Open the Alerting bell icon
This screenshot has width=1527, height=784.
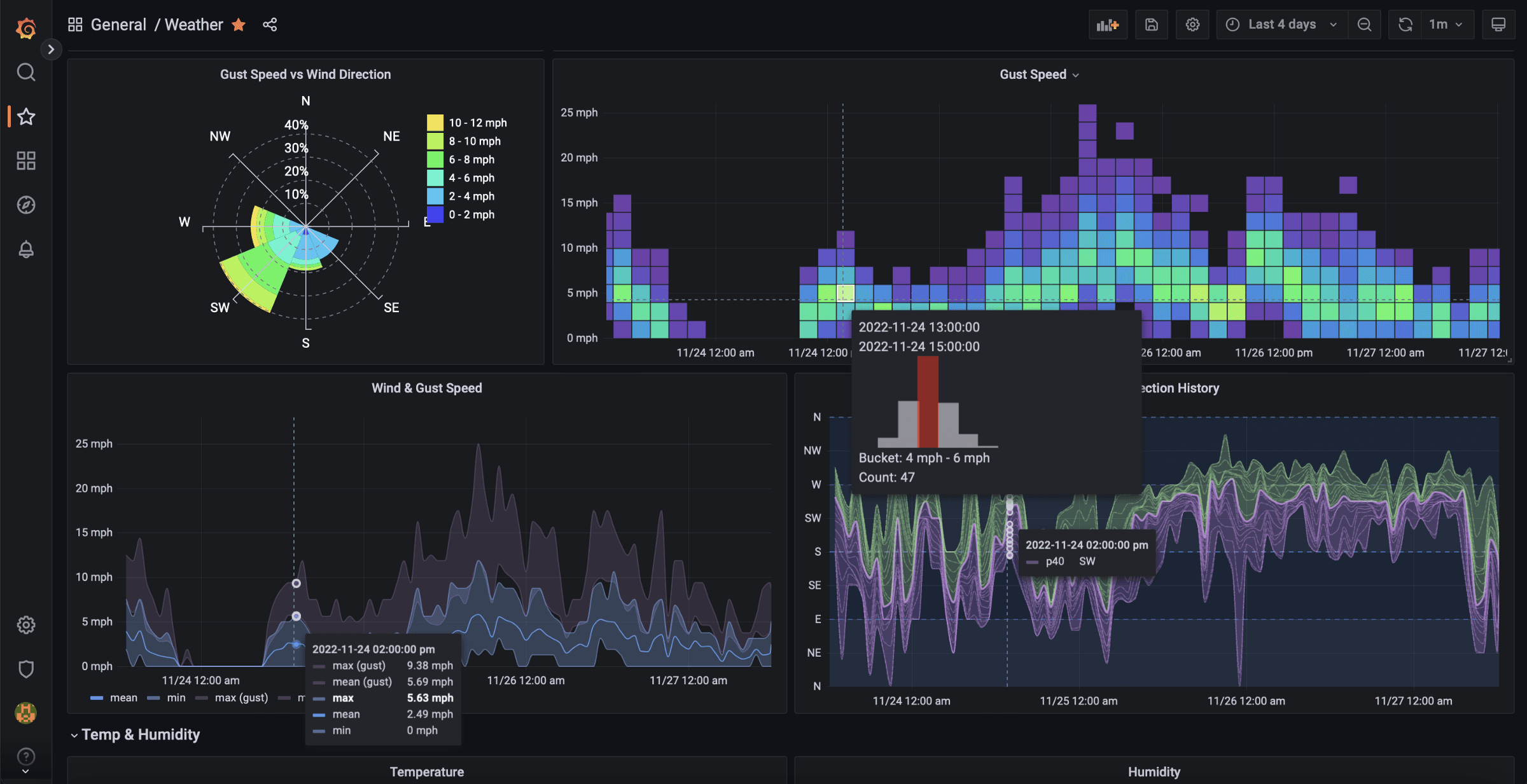click(25, 249)
